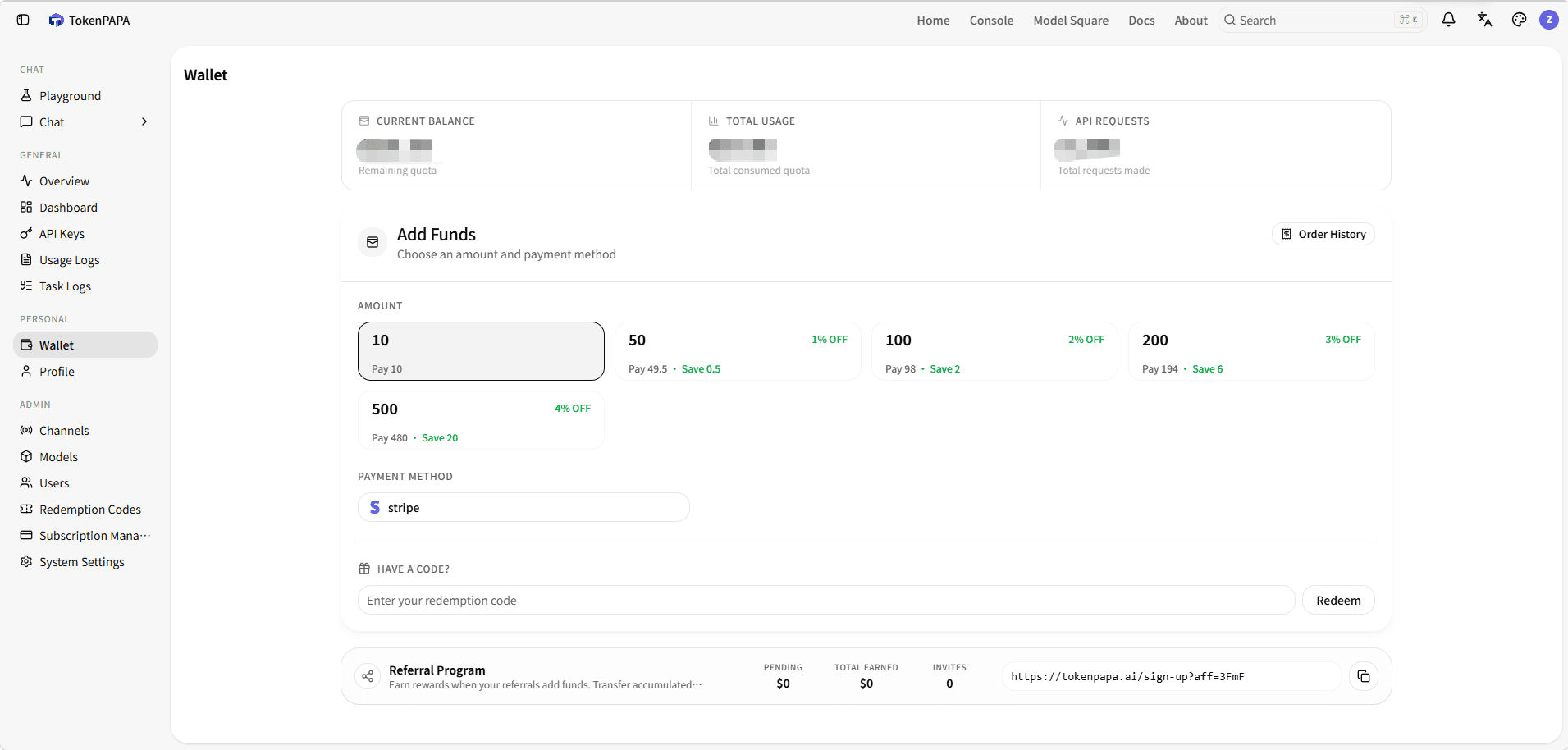Select the 50 amount option
The width and height of the screenshot is (1568, 750).
(738, 351)
